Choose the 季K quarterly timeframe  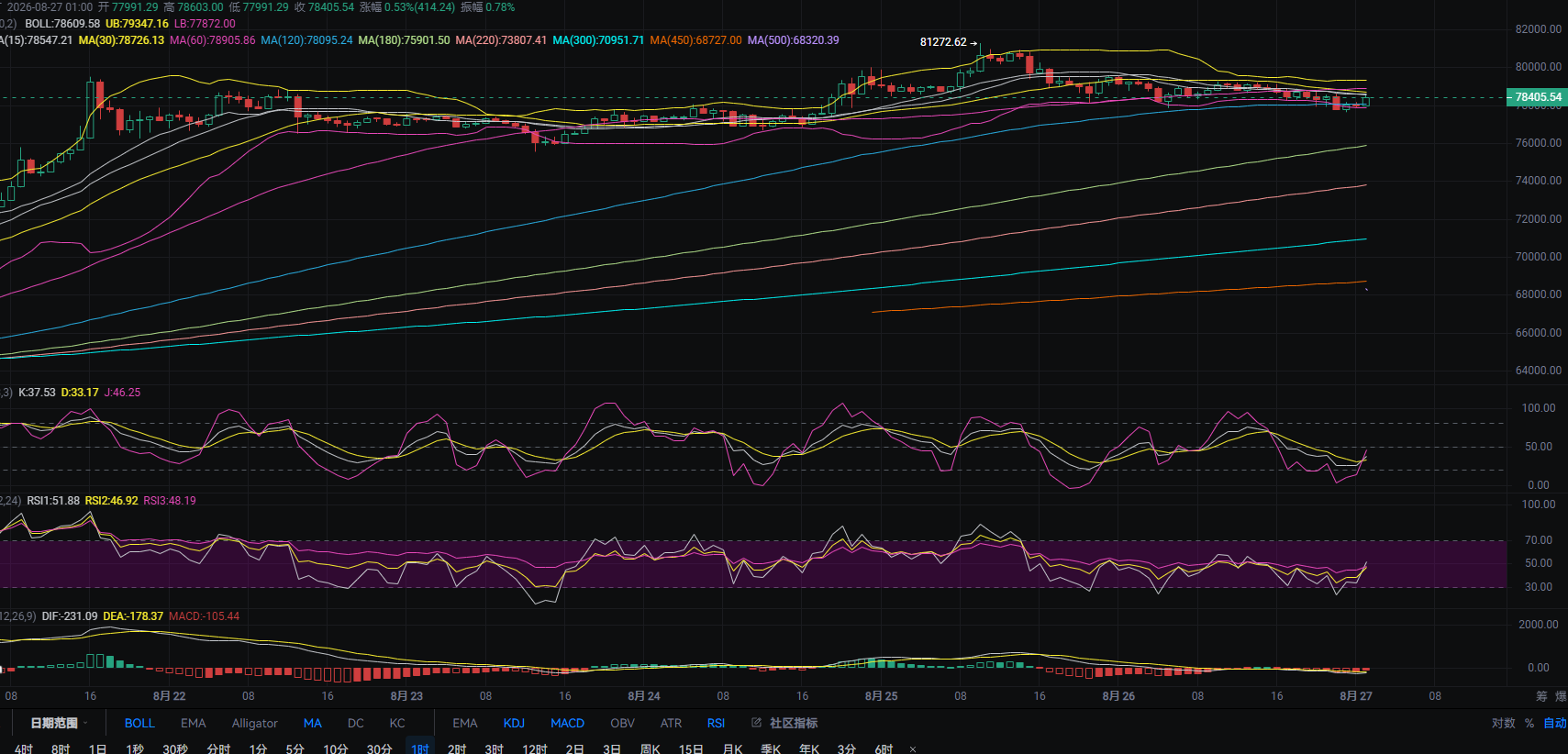point(771,748)
